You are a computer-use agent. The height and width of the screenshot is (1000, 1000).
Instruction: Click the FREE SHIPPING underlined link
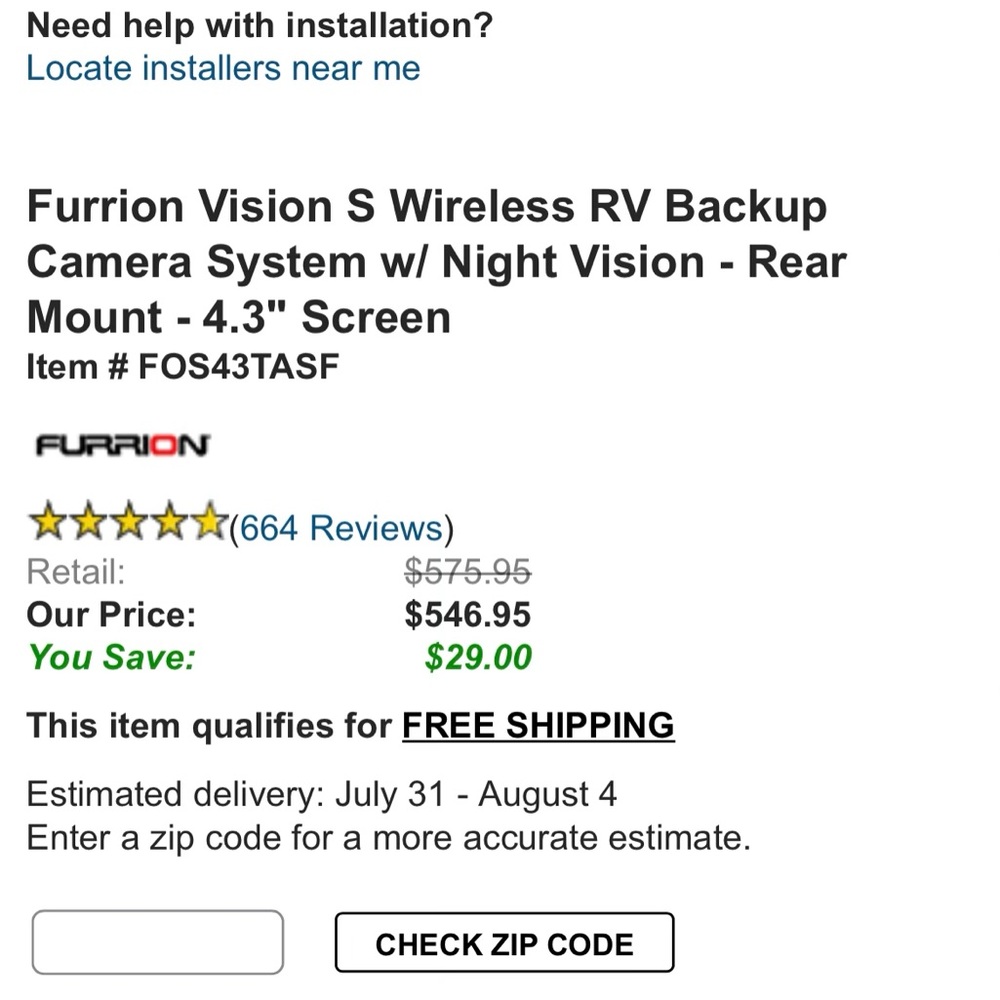click(x=537, y=725)
